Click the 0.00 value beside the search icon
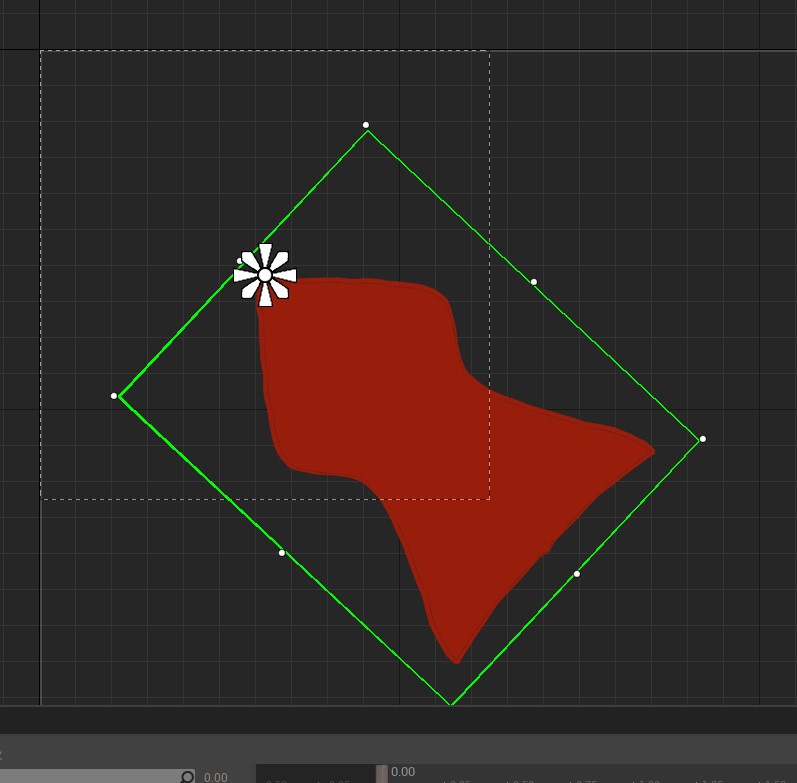This screenshot has height=783, width=797. [215, 777]
